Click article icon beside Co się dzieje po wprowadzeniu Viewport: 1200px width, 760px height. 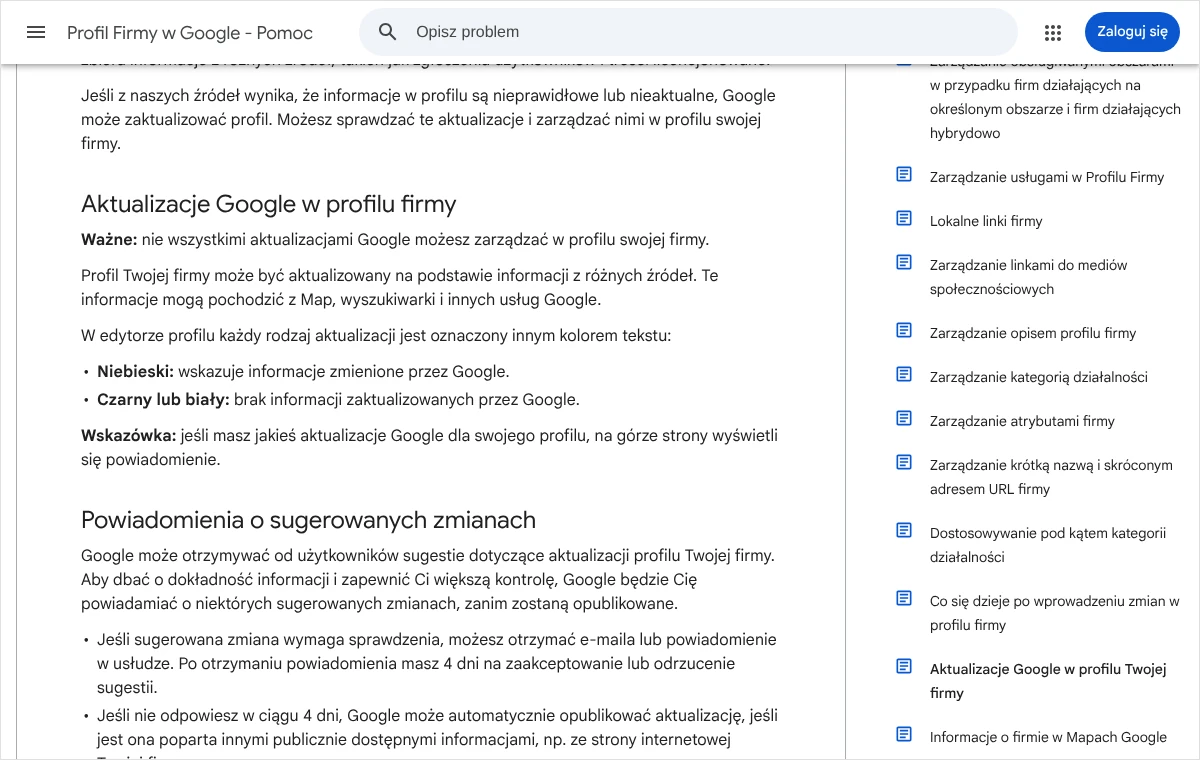pyautogui.click(x=904, y=598)
